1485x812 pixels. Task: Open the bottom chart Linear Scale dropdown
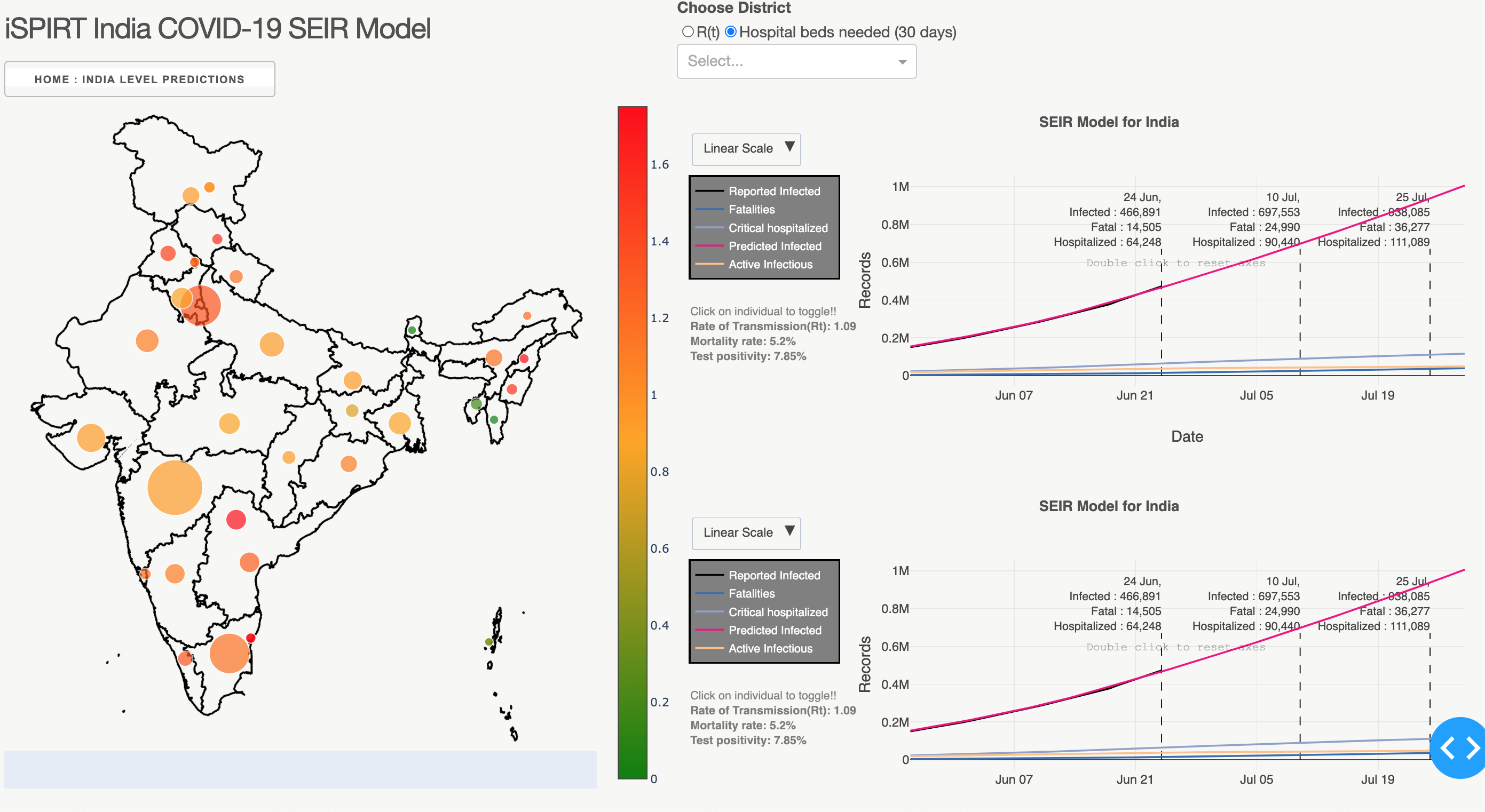coord(746,532)
